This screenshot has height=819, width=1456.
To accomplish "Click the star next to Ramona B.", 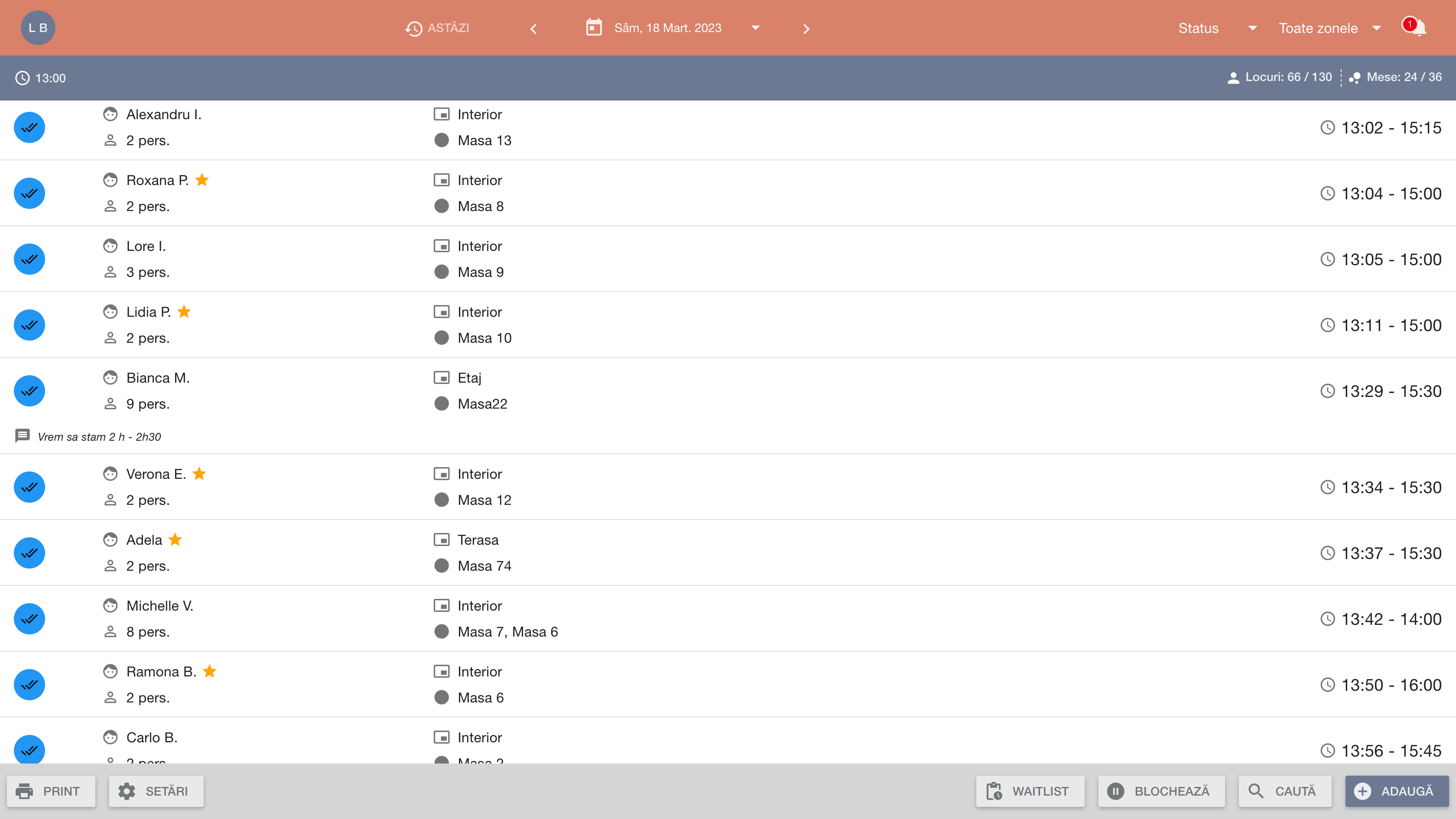I will point(209,671).
